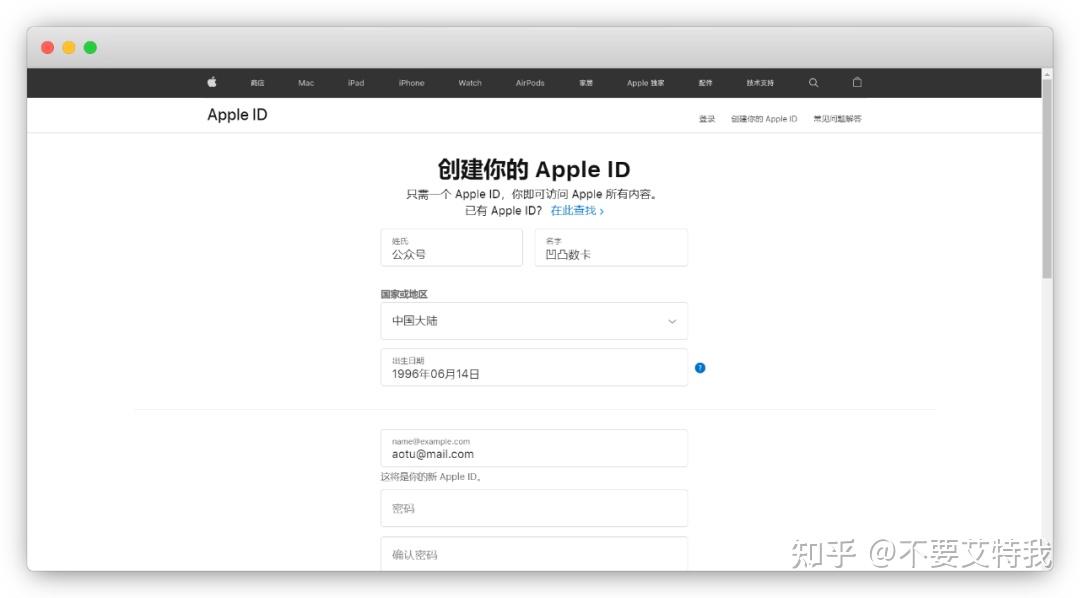
Task: Click the 姓氏 field containing 公众号
Action: [452, 248]
